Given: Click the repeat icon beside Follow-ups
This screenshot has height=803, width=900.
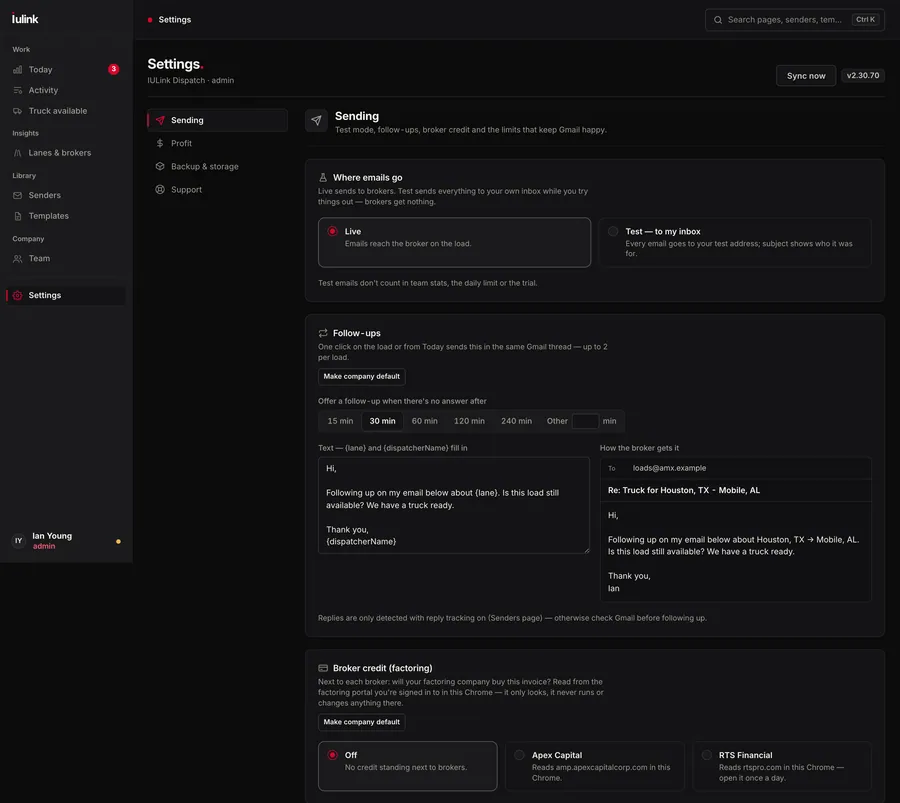Looking at the screenshot, I should point(323,333).
